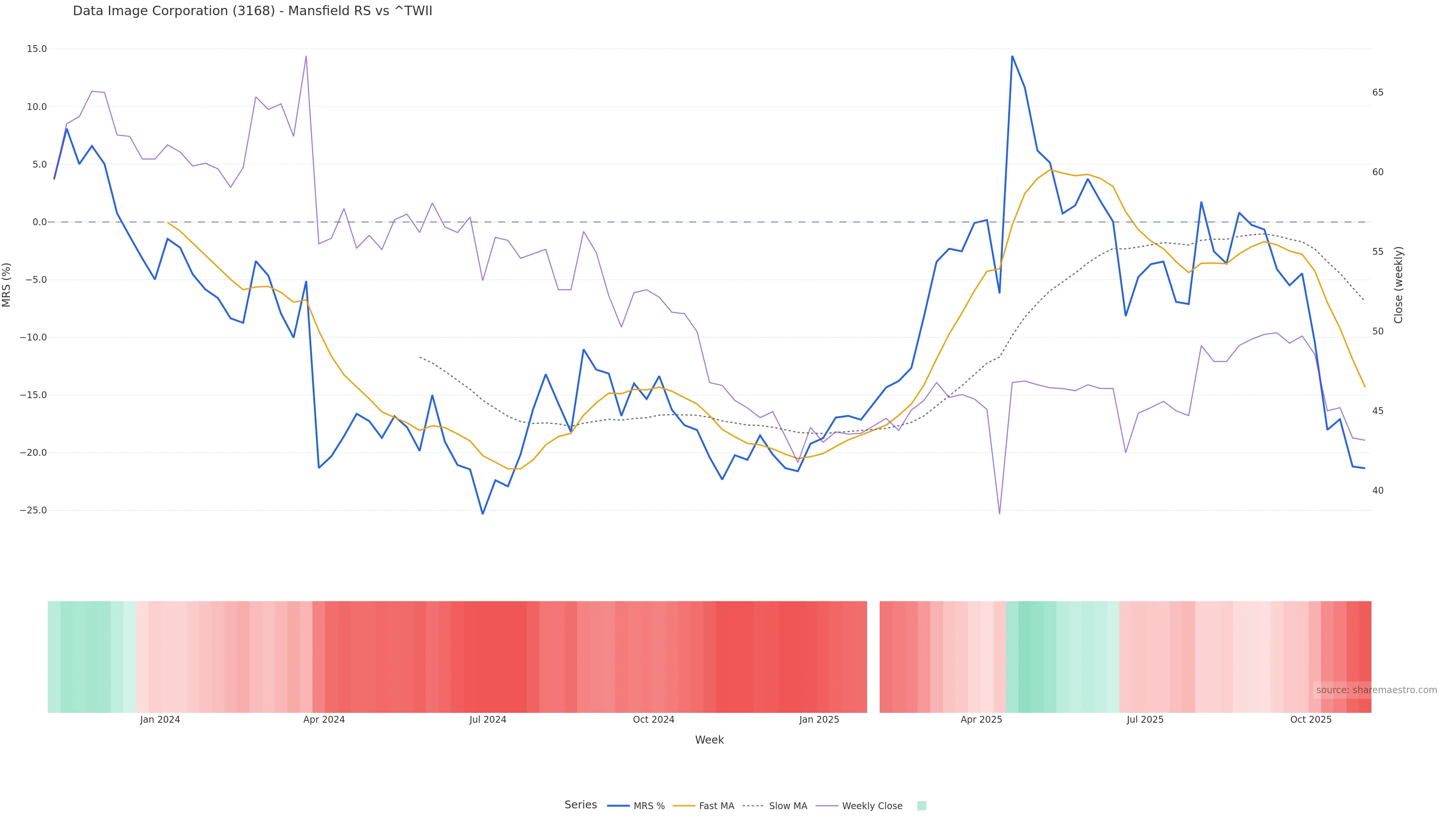This screenshot has width=1456, height=819.
Task: Select the Oct 2024 axis tick
Action: 653,720
